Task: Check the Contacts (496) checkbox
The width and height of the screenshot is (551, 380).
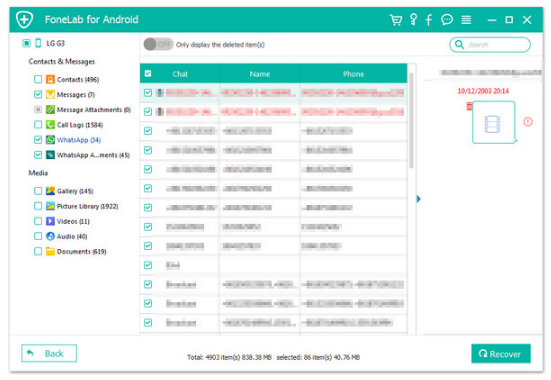Action: pos(38,79)
